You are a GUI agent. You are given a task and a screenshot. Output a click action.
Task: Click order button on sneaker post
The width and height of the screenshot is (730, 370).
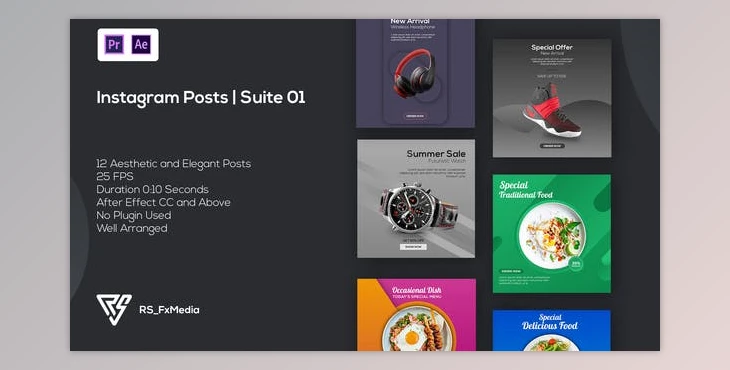tap(552, 146)
